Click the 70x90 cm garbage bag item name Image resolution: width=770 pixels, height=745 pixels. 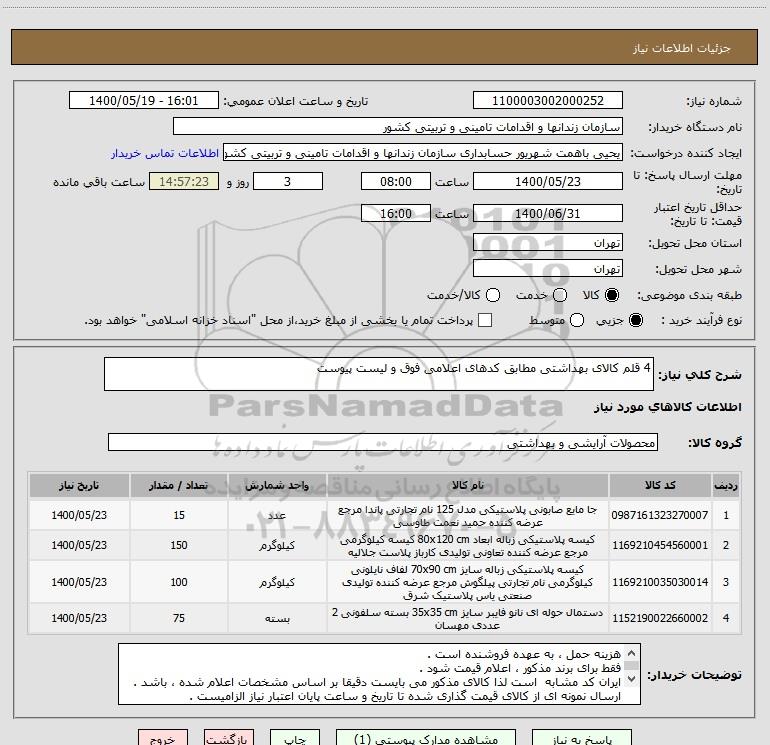tap(468, 582)
